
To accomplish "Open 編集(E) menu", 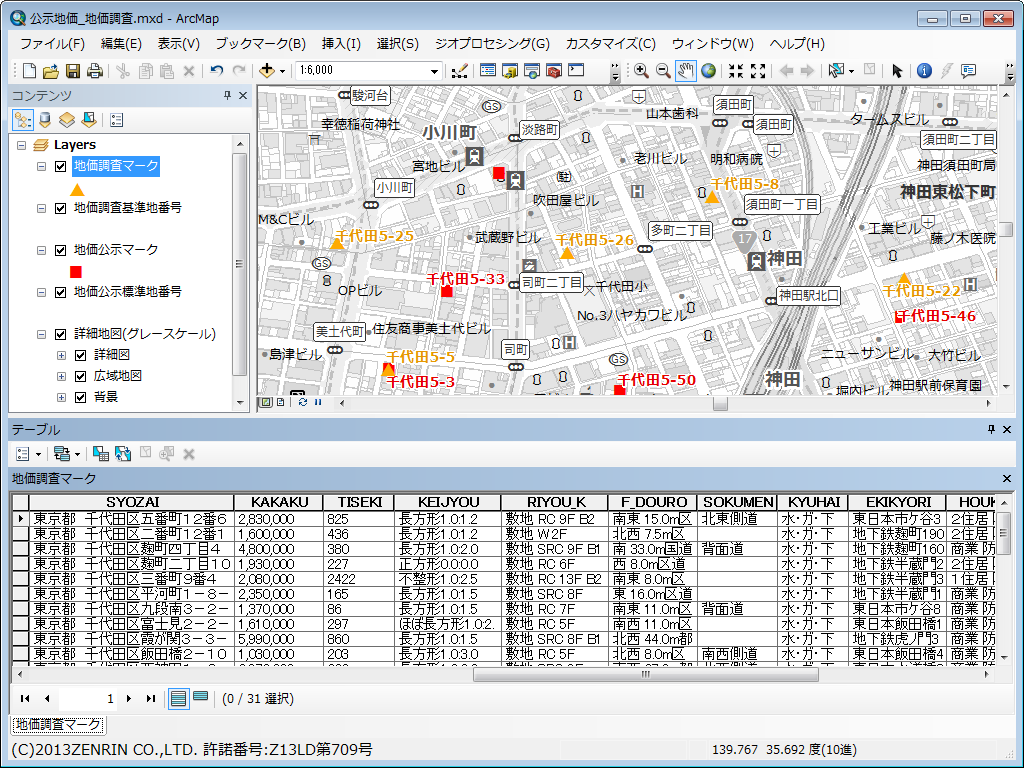I will tap(121, 44).
